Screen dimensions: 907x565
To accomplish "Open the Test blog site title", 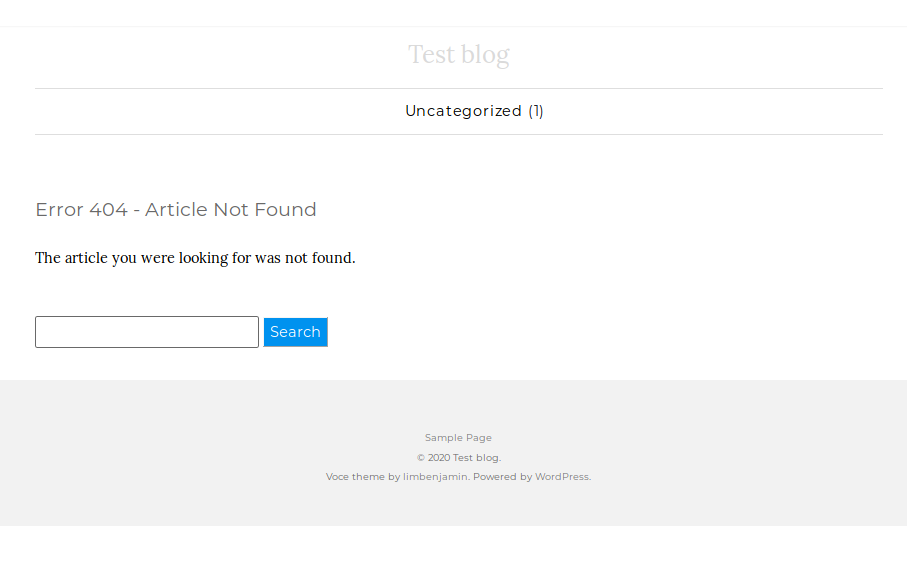I will (x=458, y=55).
